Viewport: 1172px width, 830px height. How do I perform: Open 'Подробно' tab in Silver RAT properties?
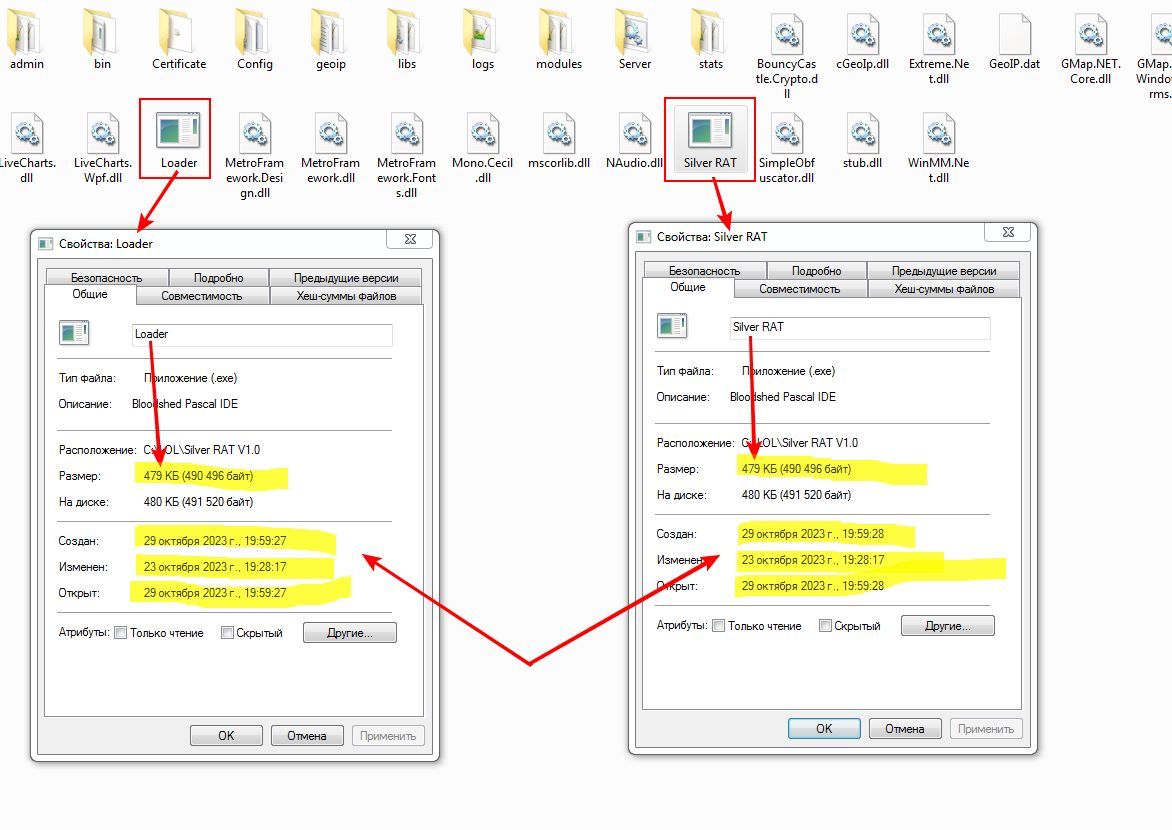pyautogui.click(x=817, y=271)
